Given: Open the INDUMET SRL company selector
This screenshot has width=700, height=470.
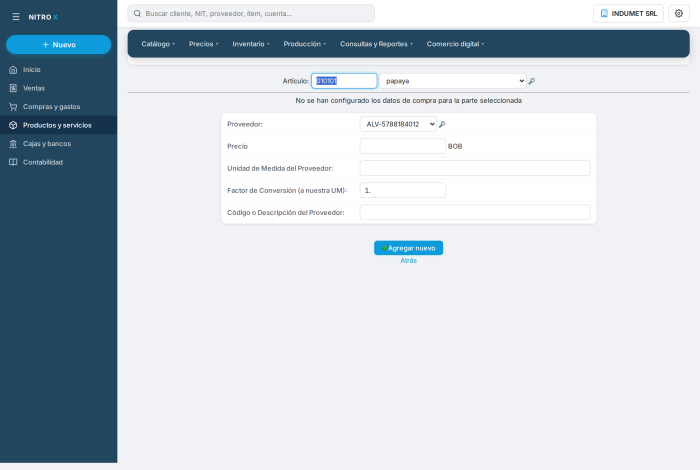Looking at the screenshot, I should click(628, 13).
